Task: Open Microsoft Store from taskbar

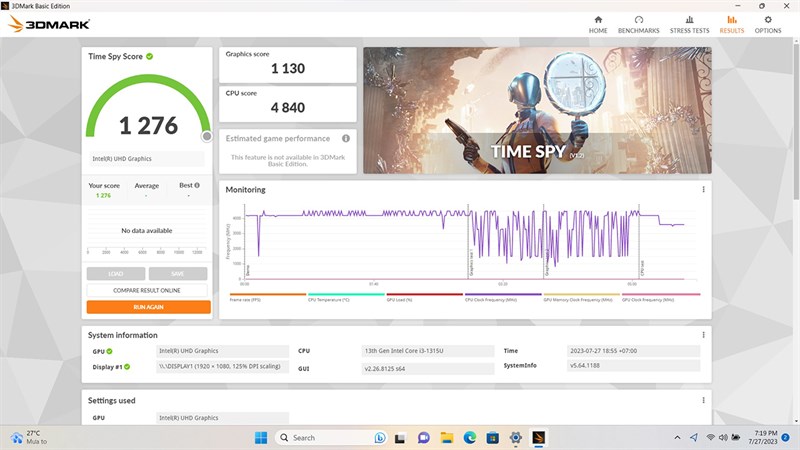Action: (x=493, y=438)
